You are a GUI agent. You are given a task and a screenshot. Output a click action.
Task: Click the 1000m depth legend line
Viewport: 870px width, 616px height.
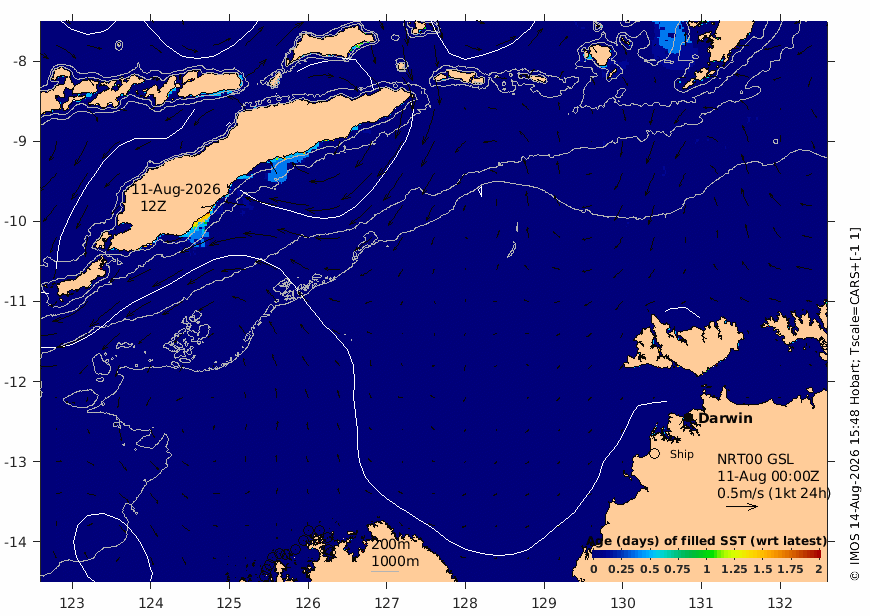point(385,571)
